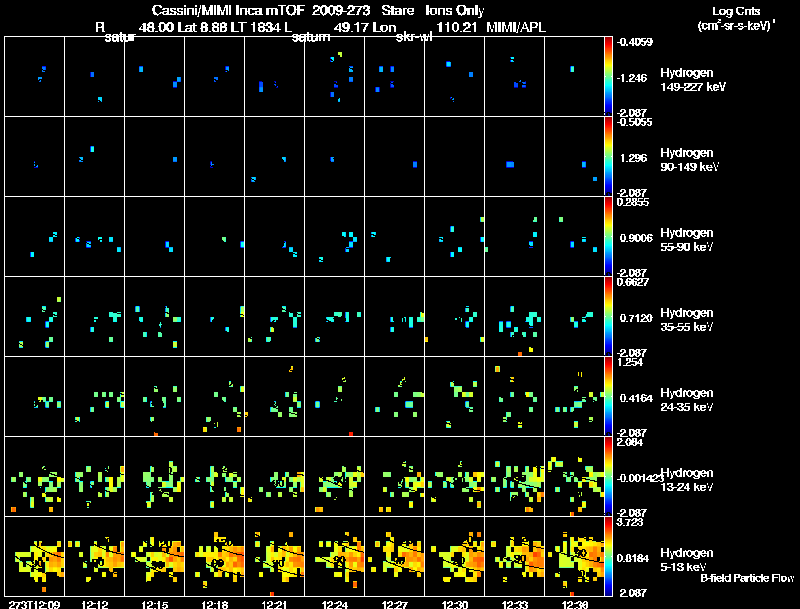Click the 12:36 time label
Image resolution: width=800 pixels, height=609 pixels.
pyautogui.click(x=574, y=604)
